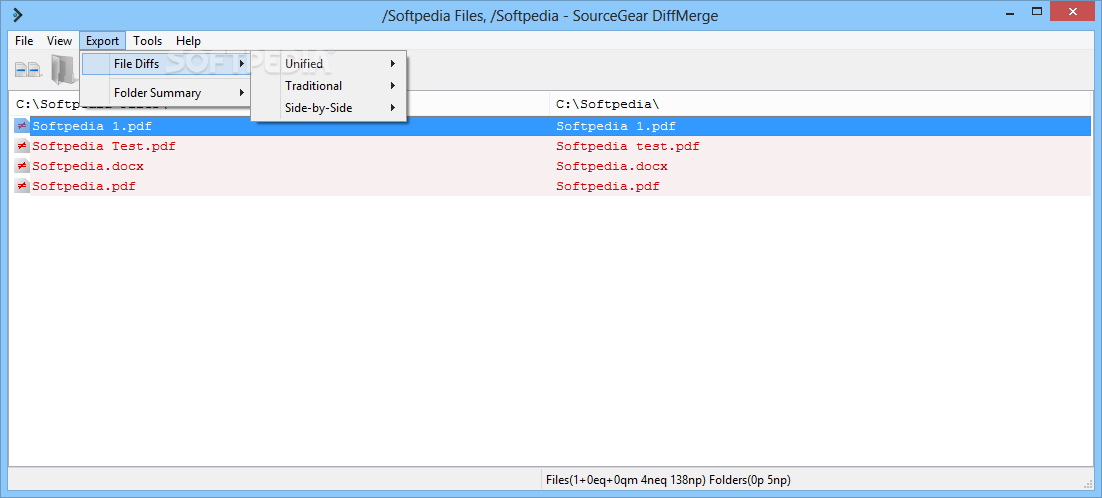
Task: Click not-equal icon beside Softpedia.docx
Action: click(22, 166)
